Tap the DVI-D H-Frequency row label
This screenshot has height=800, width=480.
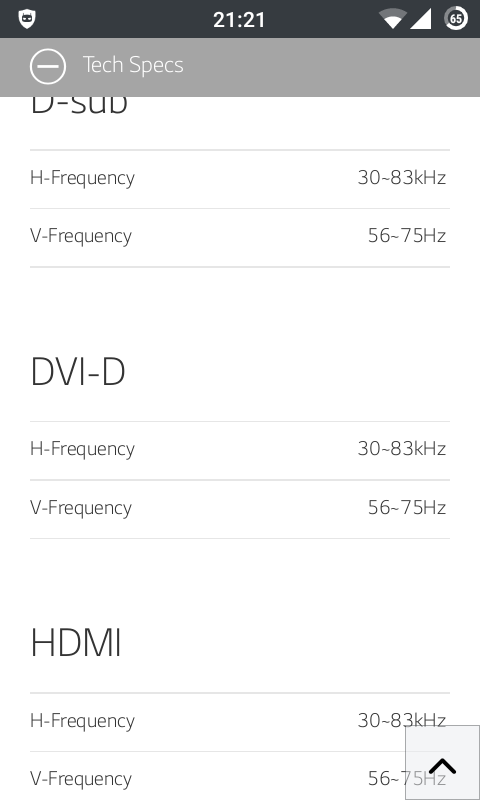(82, 449)
